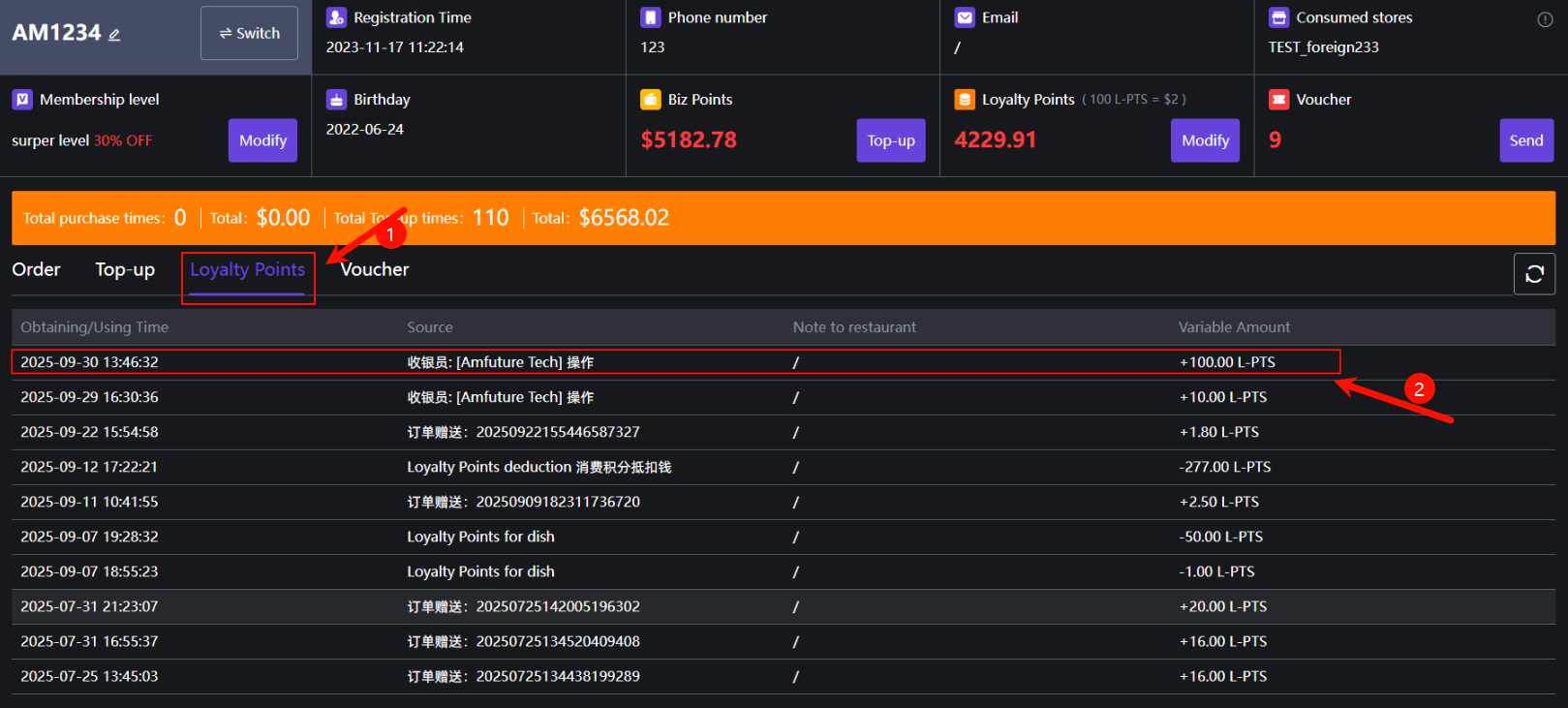Switch to the Order tab
The width and height of the screenshot is (1568, 708).
point(36,270)
